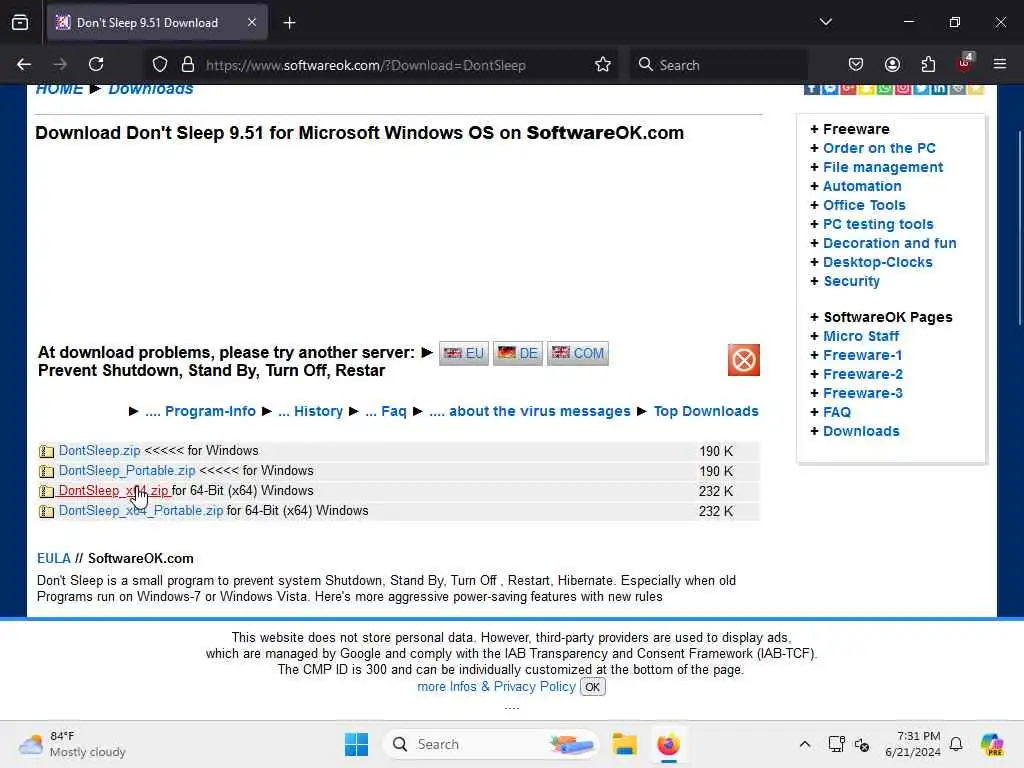Screen dimensions: 1024x768
Task: Download DontSleep_x64_Portable.zip
Action: (141, 511)
